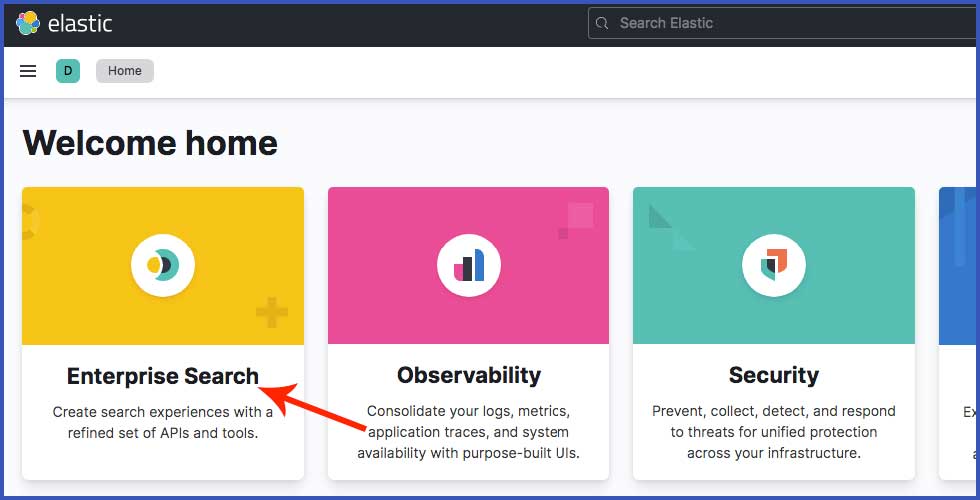Open the D space avatar

click(68, 71)
